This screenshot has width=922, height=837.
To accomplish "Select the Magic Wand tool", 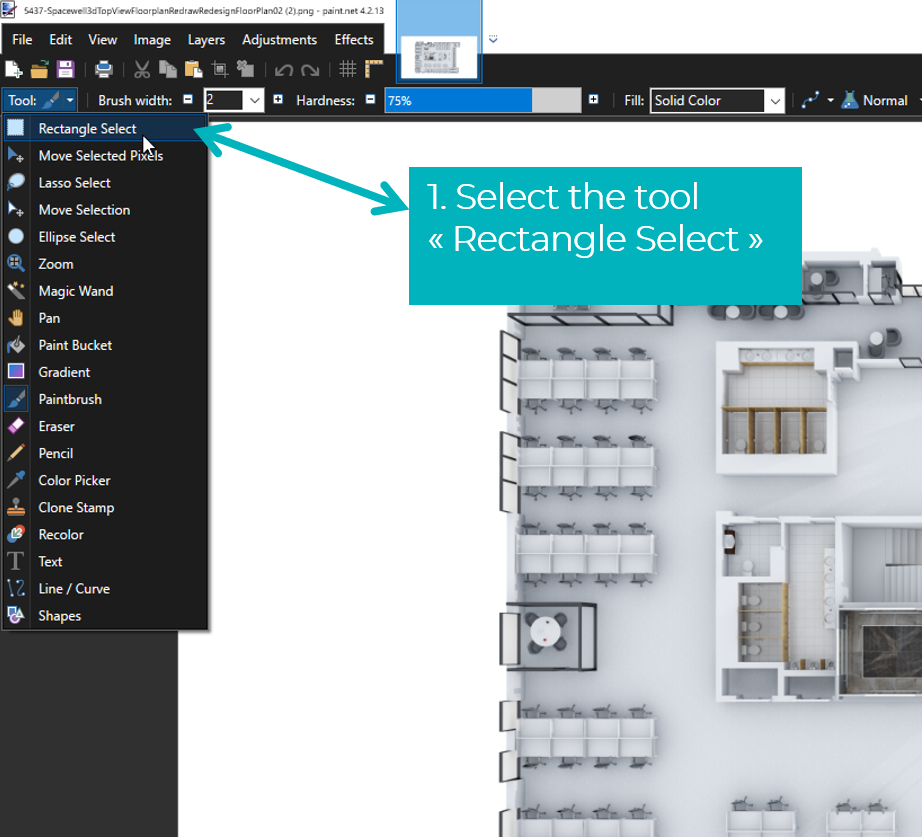I will point(105,291).
